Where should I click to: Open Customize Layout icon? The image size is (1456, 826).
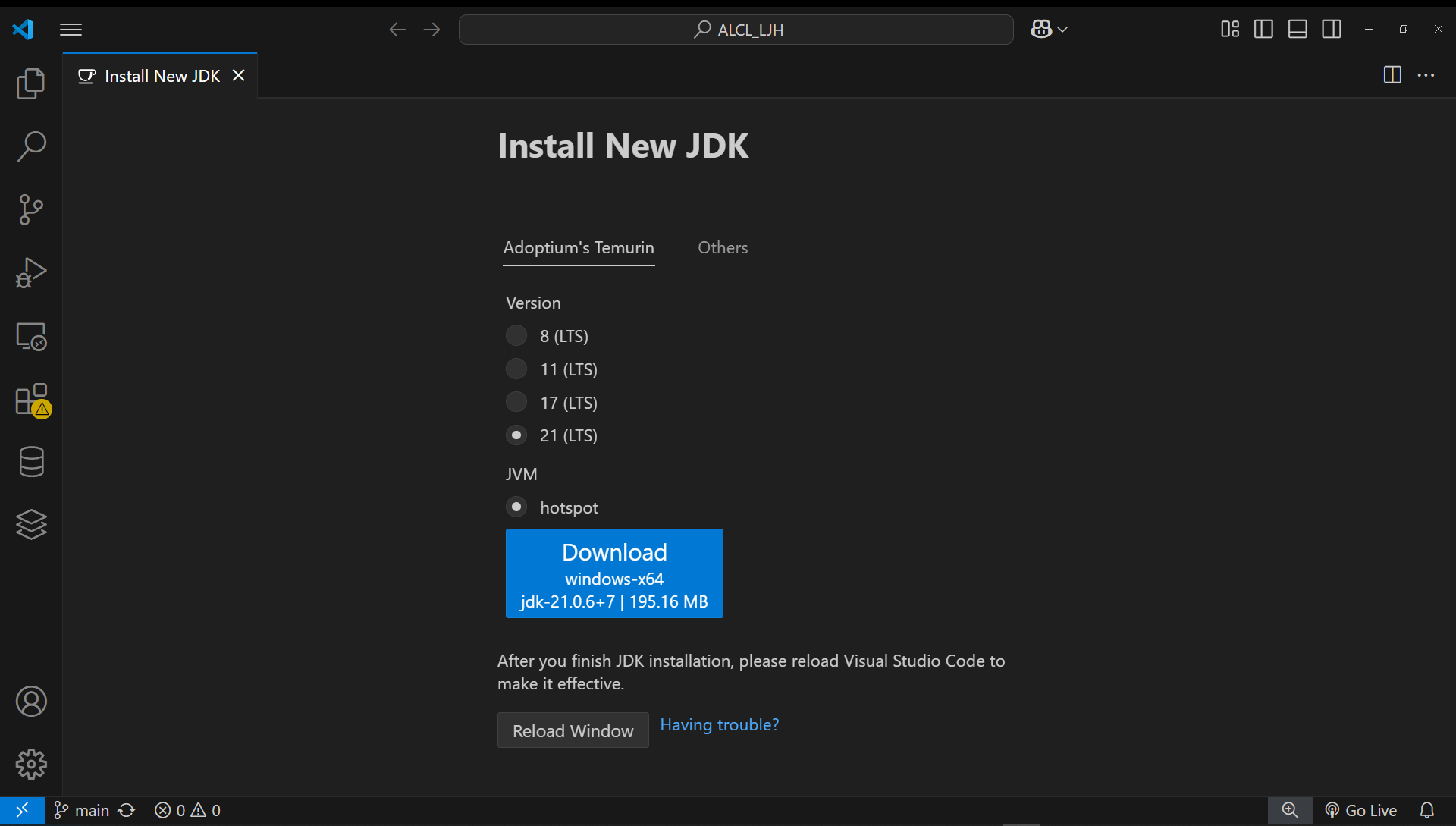pyautogui.click(x=1230, y=30)
